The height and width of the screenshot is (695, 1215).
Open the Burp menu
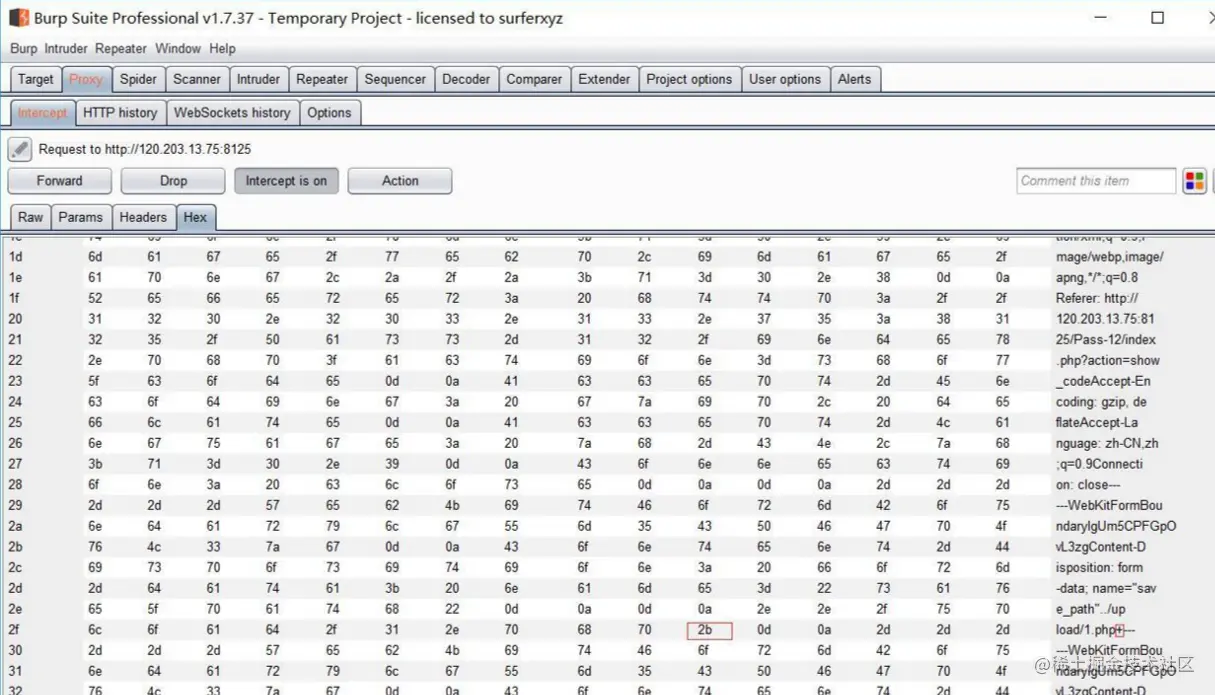tap(24, 48)
